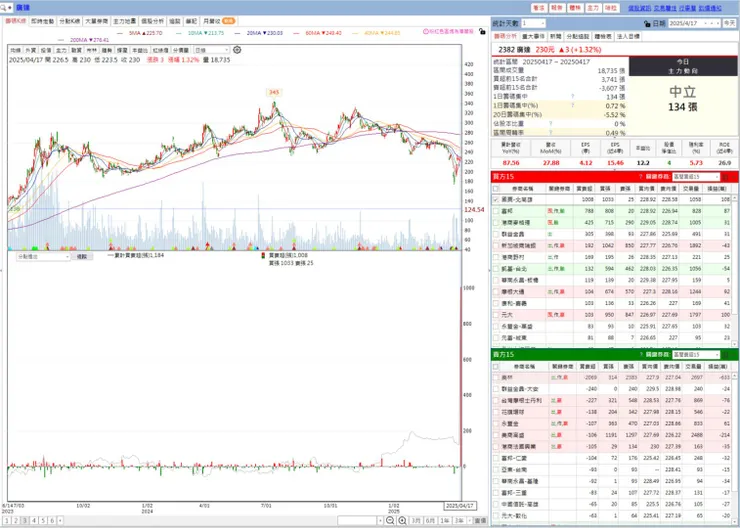This screenshot has width=740, height=528.
Task: Open the 法人目標 tab in the right panel
Action: click(628, 36)
